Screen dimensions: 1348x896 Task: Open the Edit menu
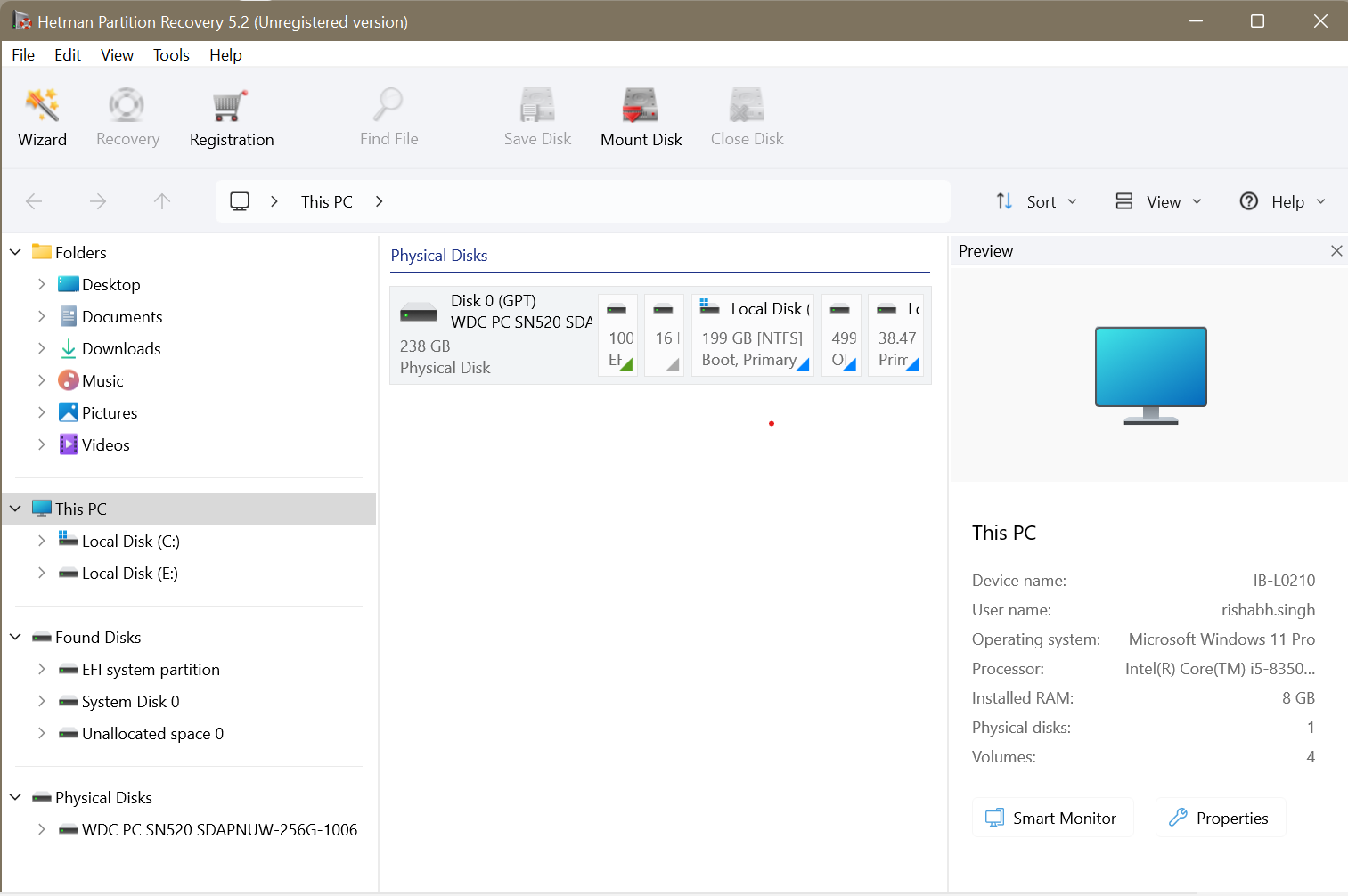[68, 54]
